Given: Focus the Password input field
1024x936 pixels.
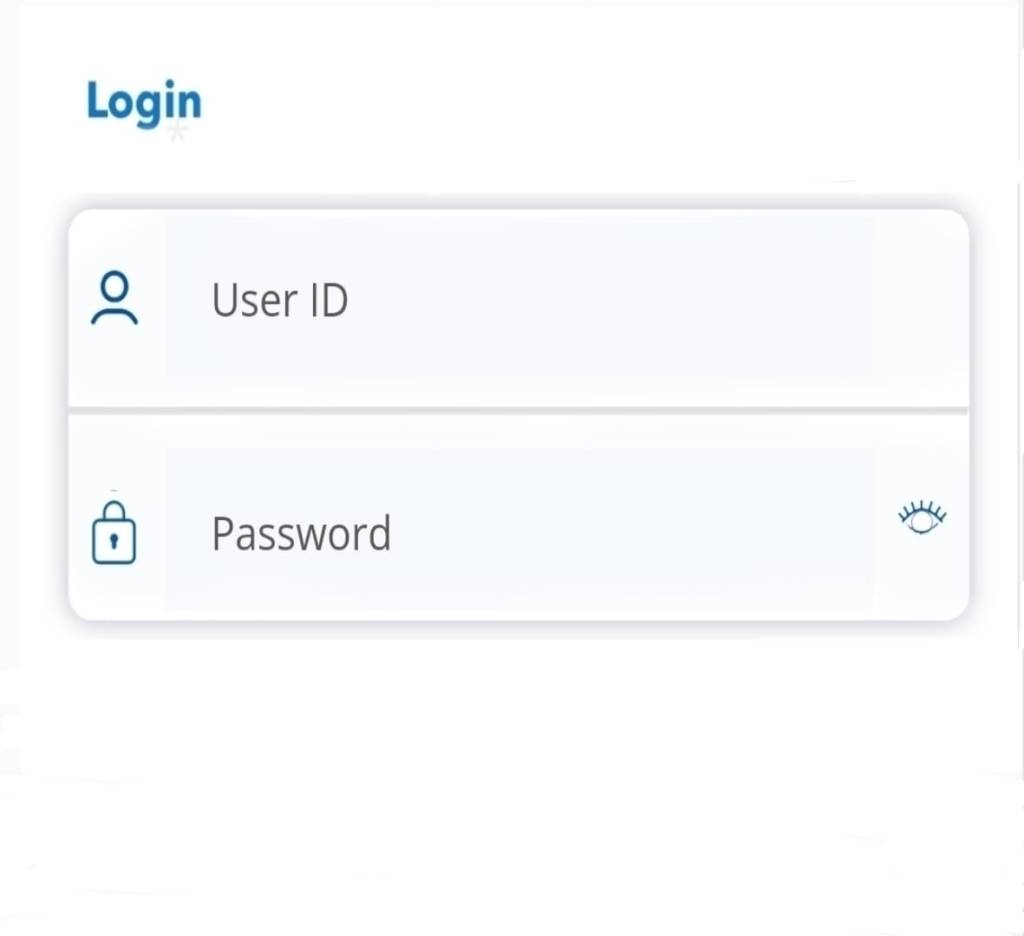Looking at the screenshot, I should coord(520,532).
